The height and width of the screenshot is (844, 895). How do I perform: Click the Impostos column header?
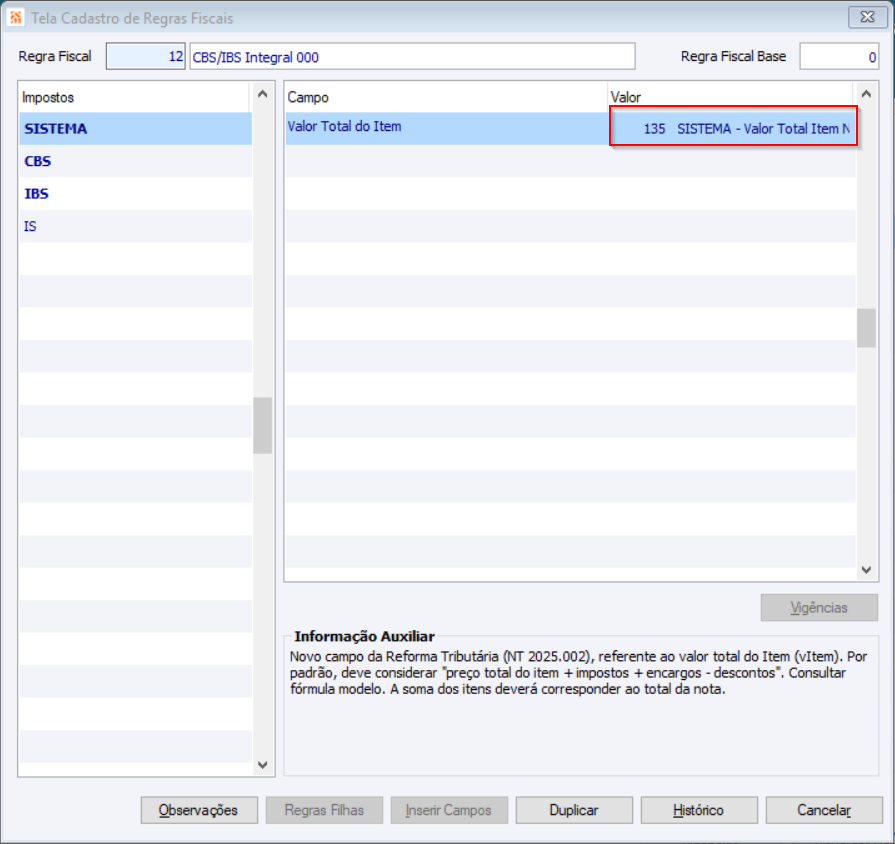[135, 97]
